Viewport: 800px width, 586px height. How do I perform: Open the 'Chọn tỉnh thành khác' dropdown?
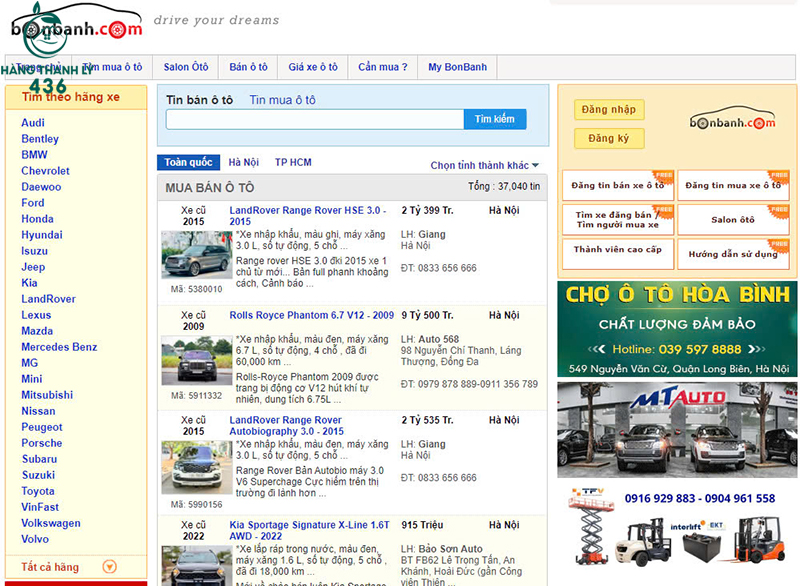(x=484, y=165)
